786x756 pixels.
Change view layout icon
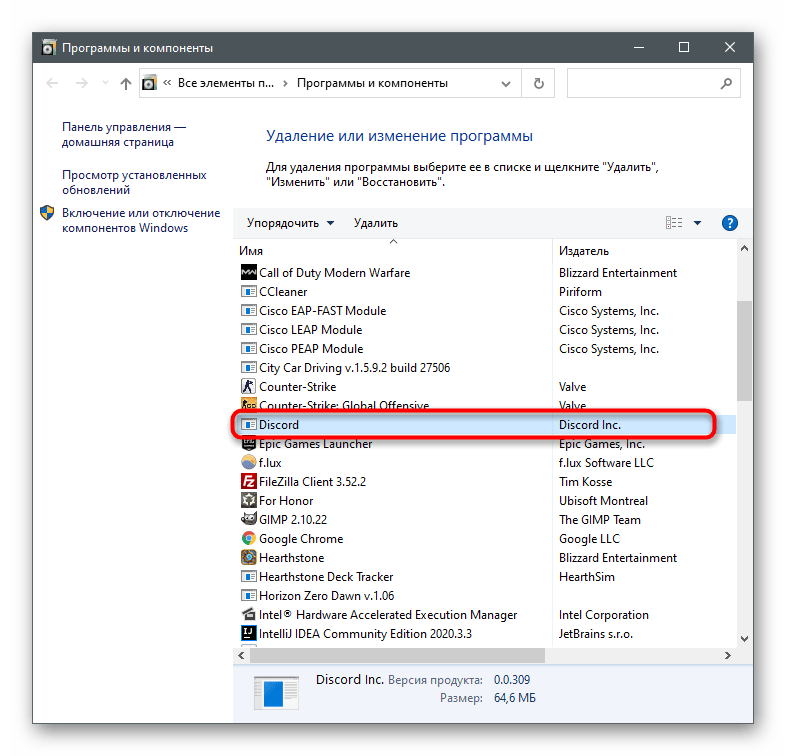pos(674,223)
